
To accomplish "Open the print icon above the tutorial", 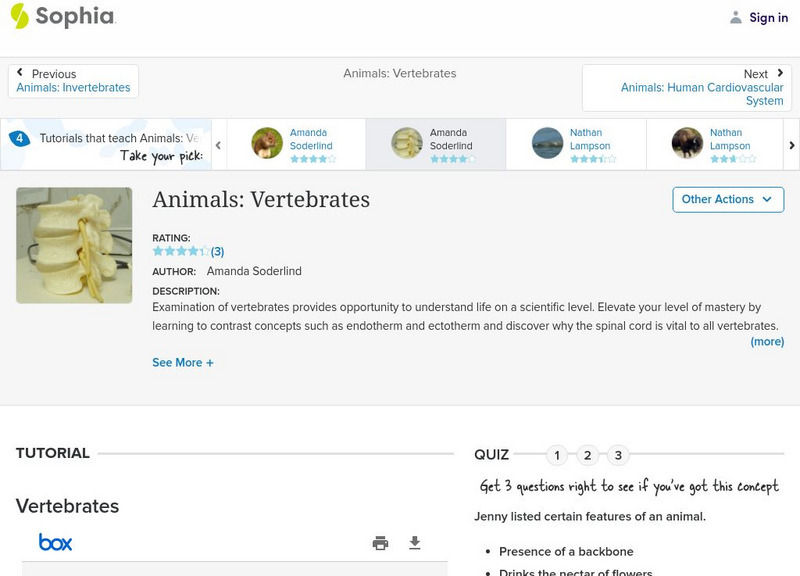I will pyautogui.click(x=380, y=542).
